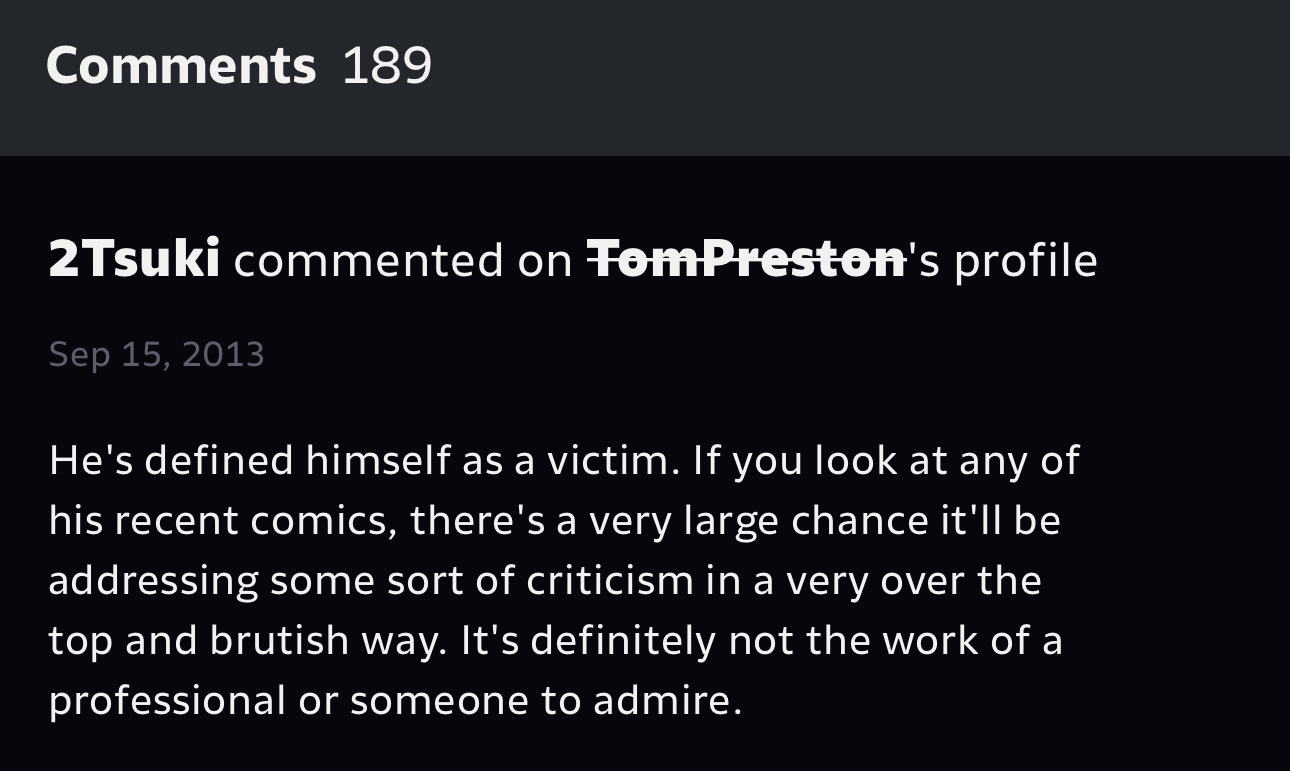Click the Comments section heading

181,66
